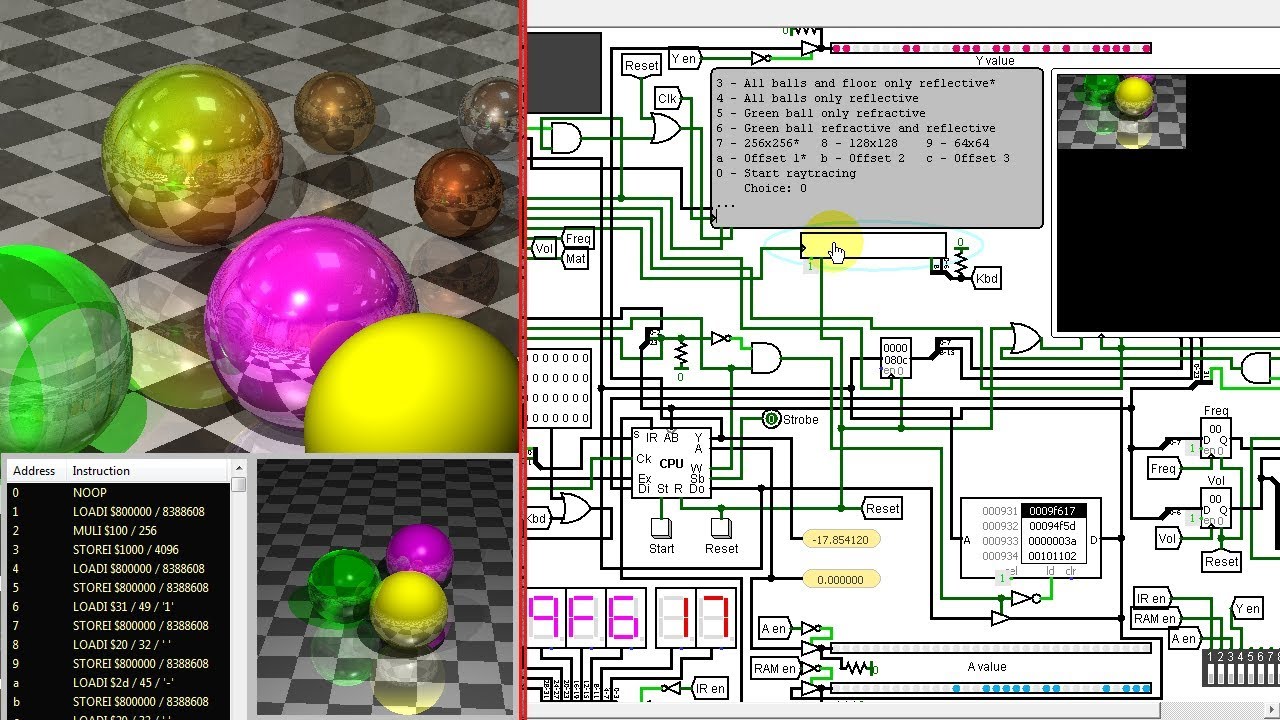Select the Vol register component

(x=1216, y=508)
